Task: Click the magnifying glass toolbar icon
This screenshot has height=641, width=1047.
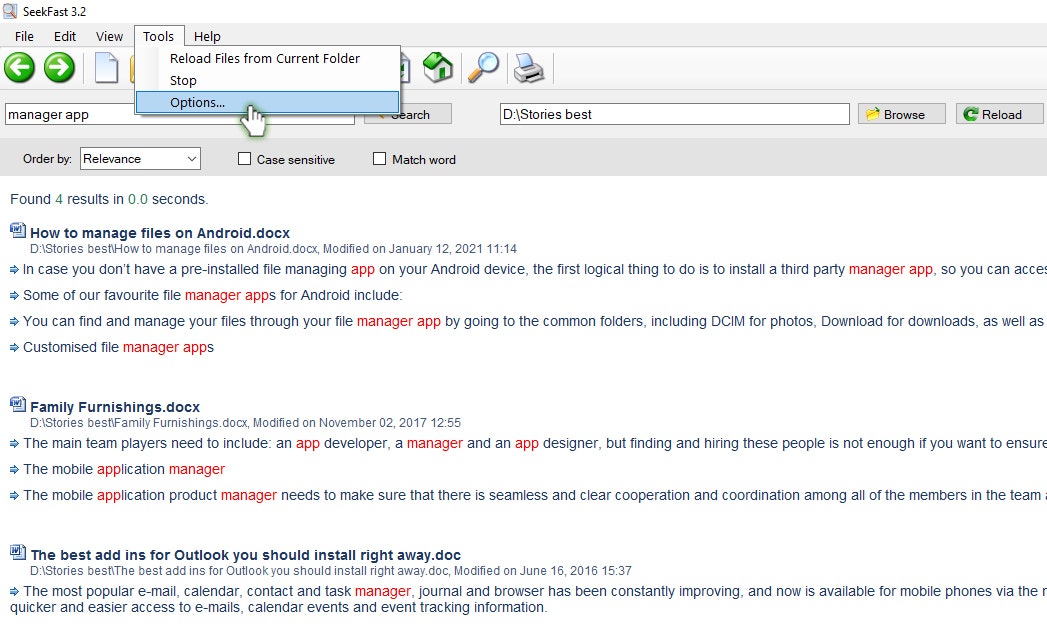Action: [483, 67]
